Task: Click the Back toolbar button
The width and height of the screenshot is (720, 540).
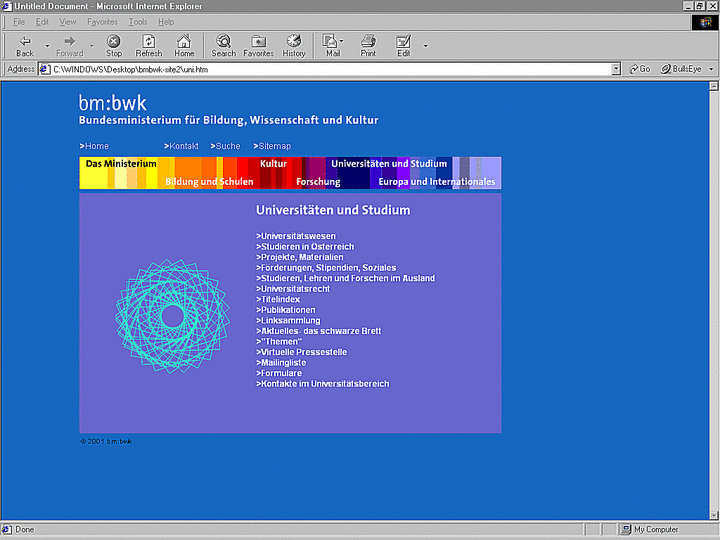Action: [25, 46]
